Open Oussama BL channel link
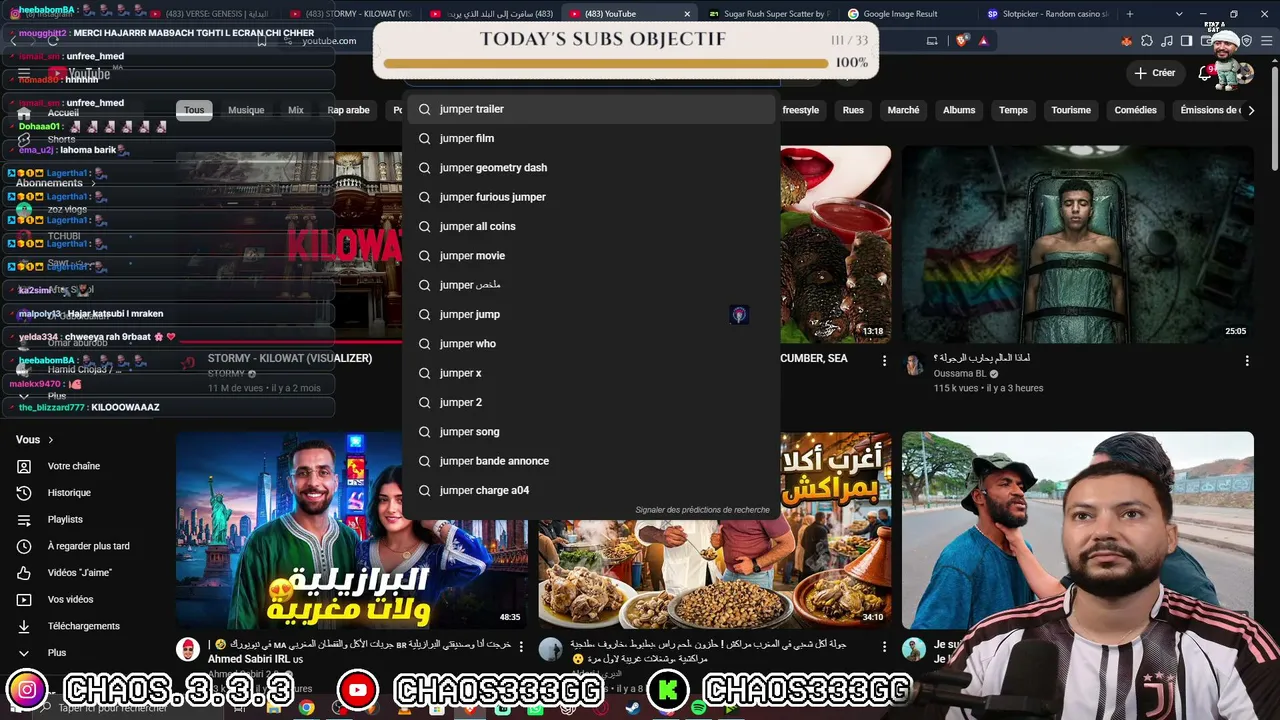 tap(960, 374)
